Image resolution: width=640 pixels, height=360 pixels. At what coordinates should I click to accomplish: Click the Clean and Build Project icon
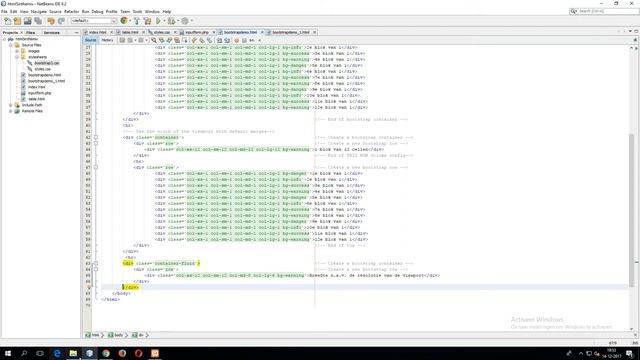[147, 21]
